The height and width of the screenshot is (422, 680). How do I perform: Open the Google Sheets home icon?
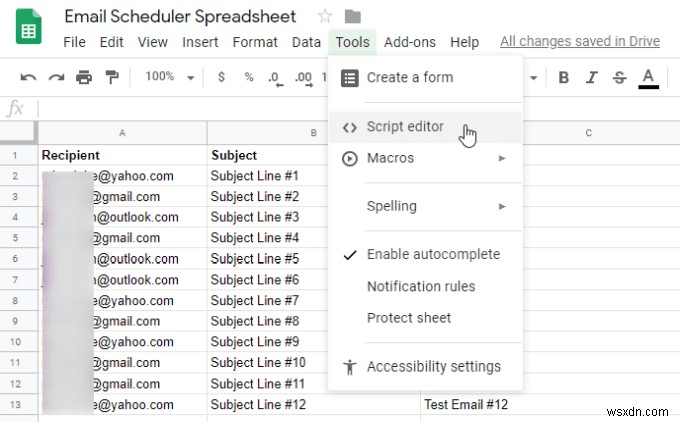click(27, 27)
